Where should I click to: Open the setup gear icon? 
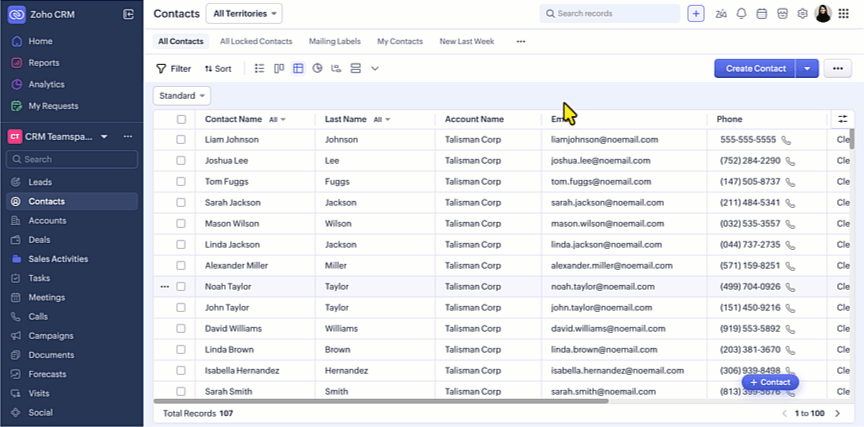click(802, 14)
